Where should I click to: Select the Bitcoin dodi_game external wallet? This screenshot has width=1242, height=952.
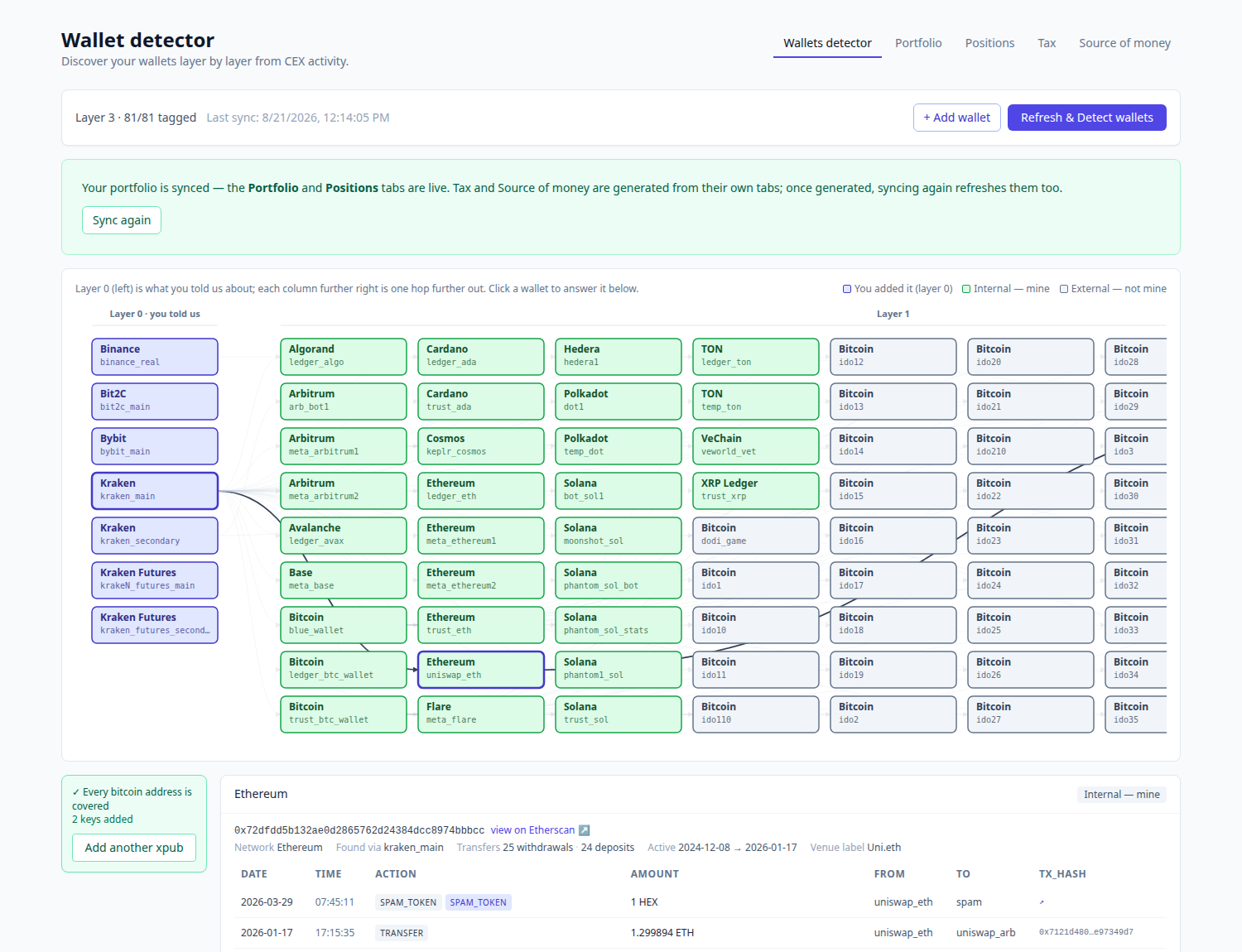756,536
